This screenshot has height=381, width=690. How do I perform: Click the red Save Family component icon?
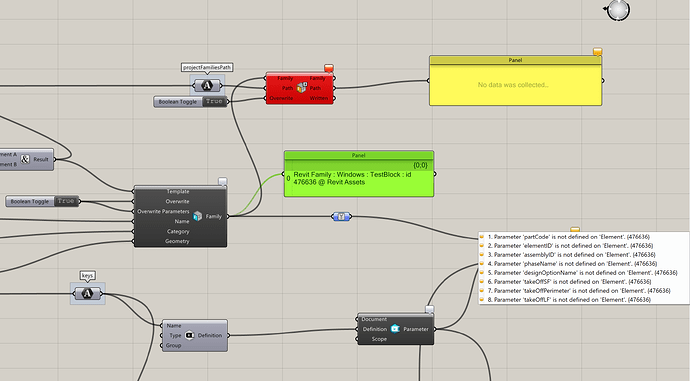pos(302,88)
